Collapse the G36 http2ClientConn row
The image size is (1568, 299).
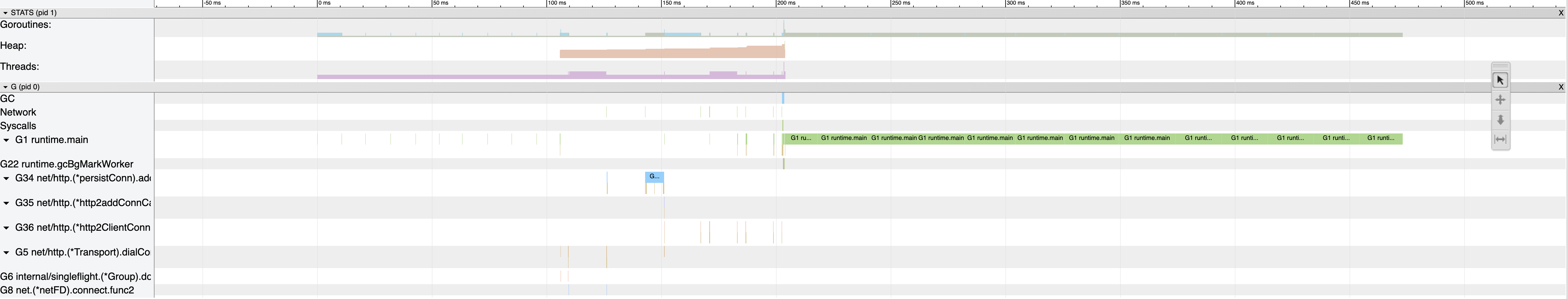pyautogui.click(x=6, y=228)
